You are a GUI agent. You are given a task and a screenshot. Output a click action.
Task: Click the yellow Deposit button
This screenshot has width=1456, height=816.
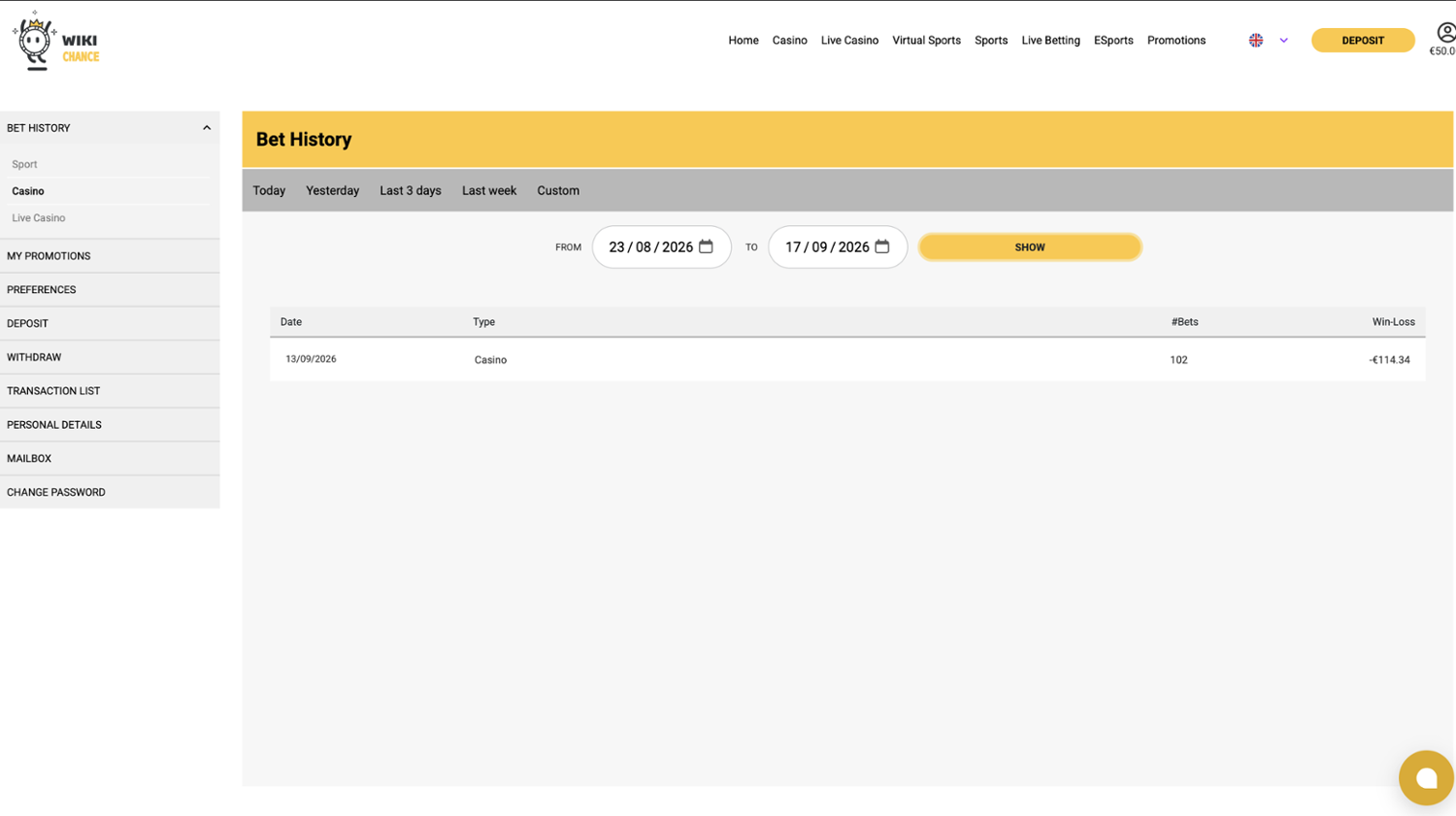click(x=1363, y=41)
